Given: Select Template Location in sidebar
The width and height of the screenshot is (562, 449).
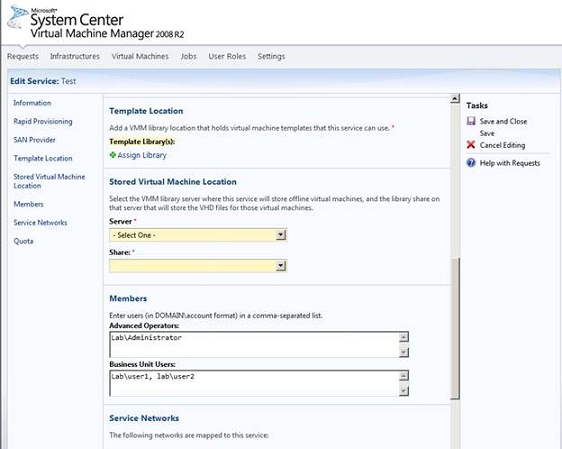Looking at the screenshot, I should (43, 158).
